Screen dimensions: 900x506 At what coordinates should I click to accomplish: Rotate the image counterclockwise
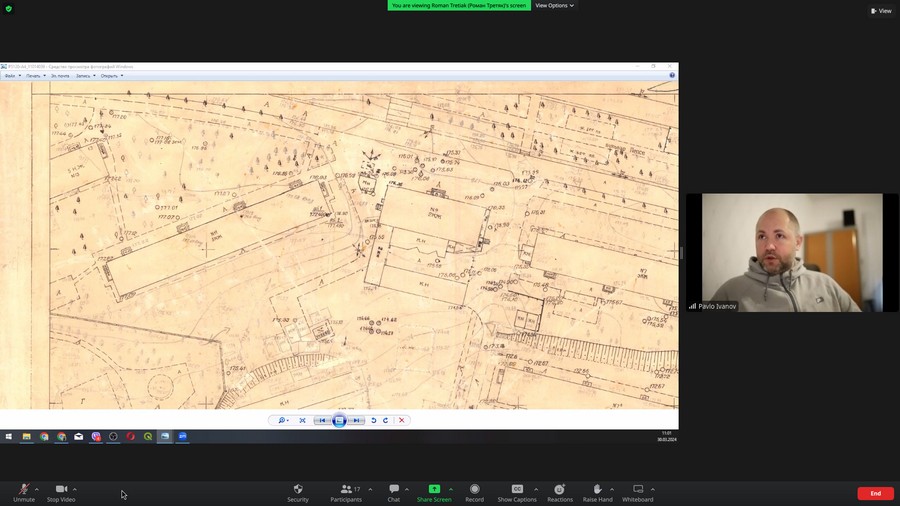tap(373, 421)
